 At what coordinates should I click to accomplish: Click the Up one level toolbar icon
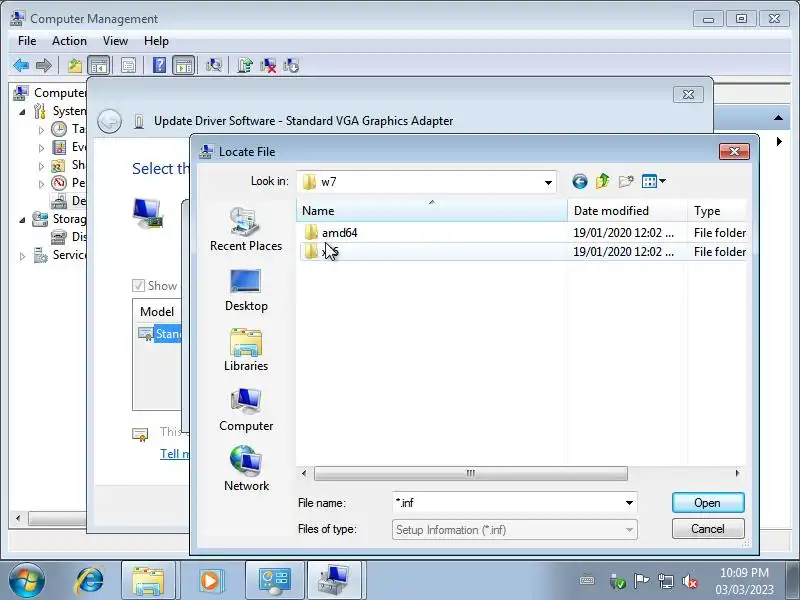click(74, 65)
